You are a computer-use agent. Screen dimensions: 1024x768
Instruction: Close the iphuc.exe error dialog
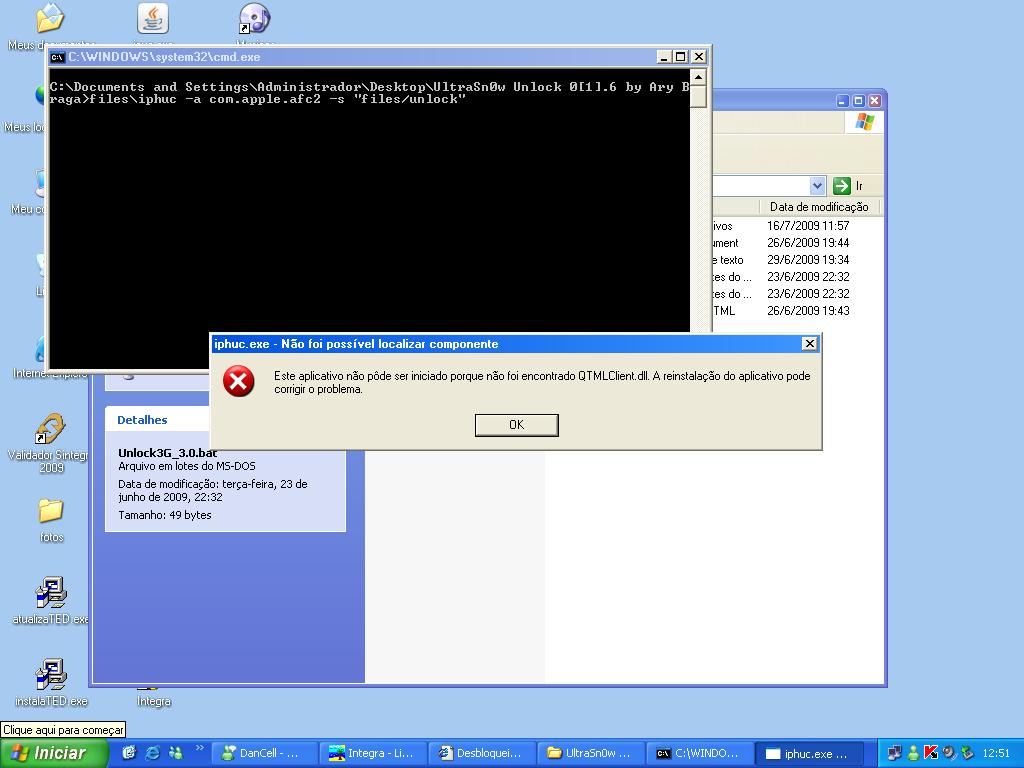coord(809,344)
